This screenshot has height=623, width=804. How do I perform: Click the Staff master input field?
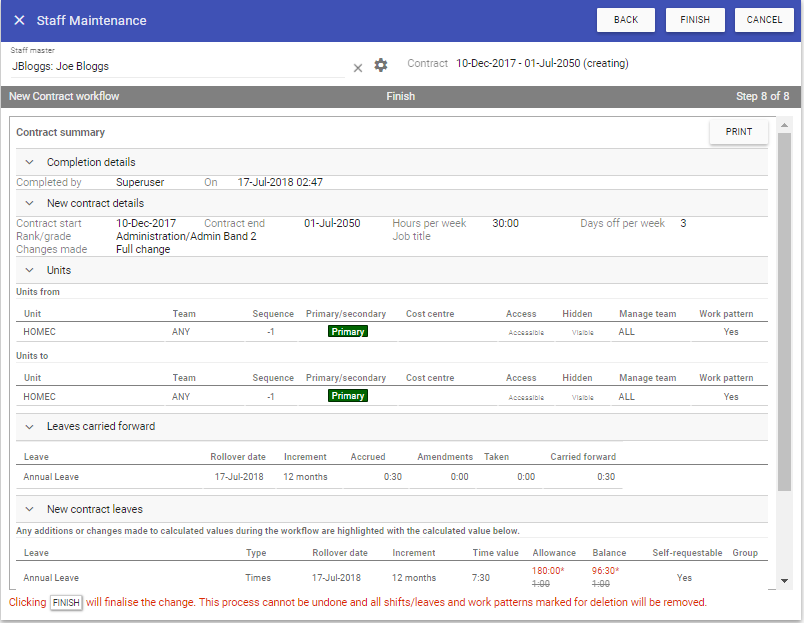180,66
